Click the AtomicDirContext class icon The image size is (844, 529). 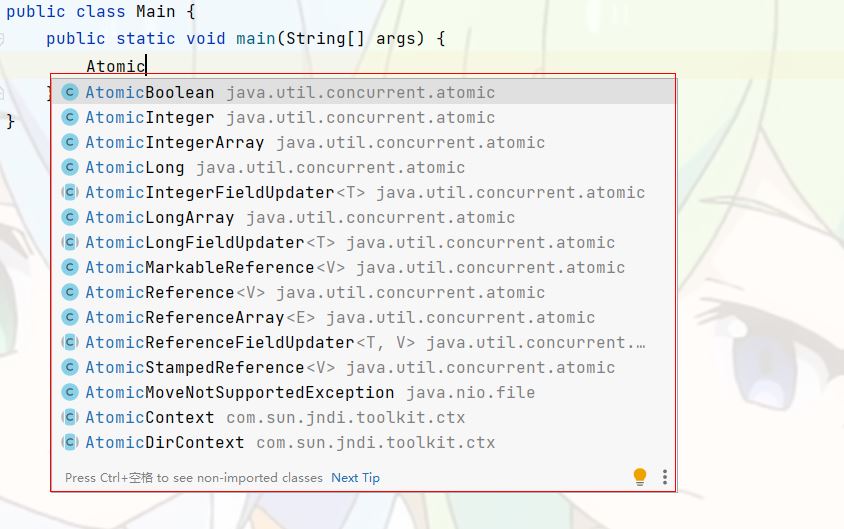pyautogui.click(x=69, y=442)
